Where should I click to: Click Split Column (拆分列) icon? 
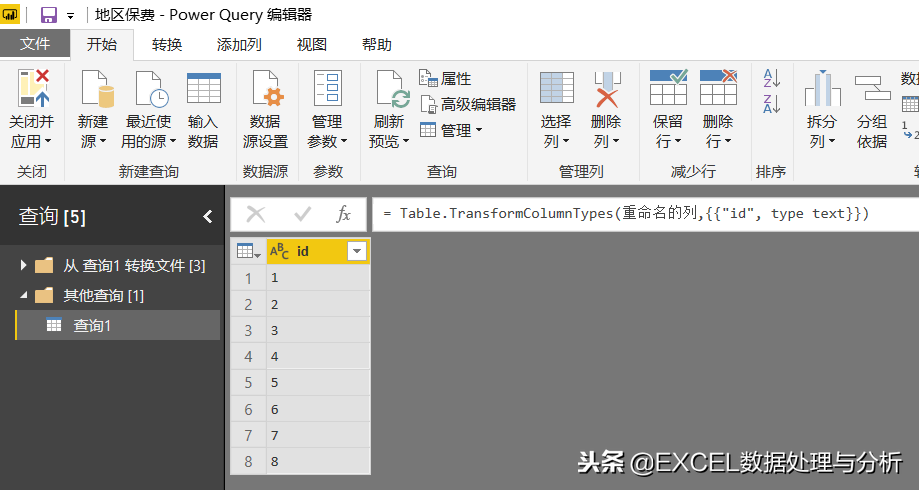(x=822, y=89)
